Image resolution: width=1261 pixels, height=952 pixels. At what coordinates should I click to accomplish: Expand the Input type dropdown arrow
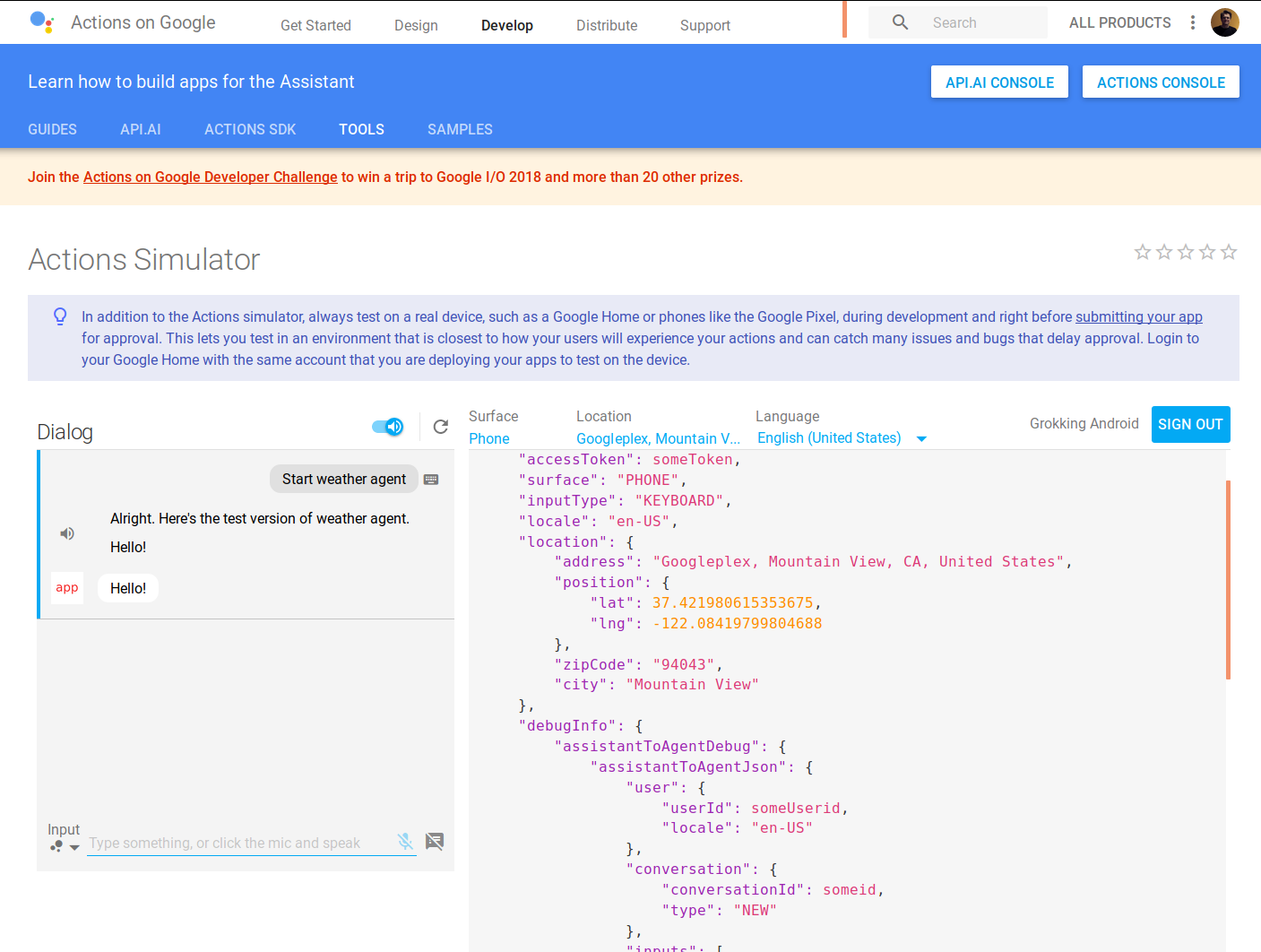pyautogui.click(x=74, y=847)
